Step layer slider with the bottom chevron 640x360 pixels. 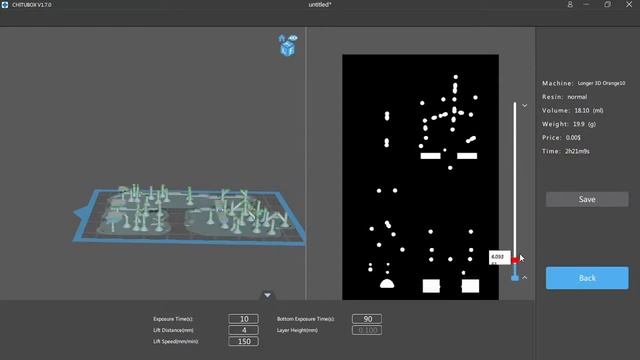click(x=524, y=278)
